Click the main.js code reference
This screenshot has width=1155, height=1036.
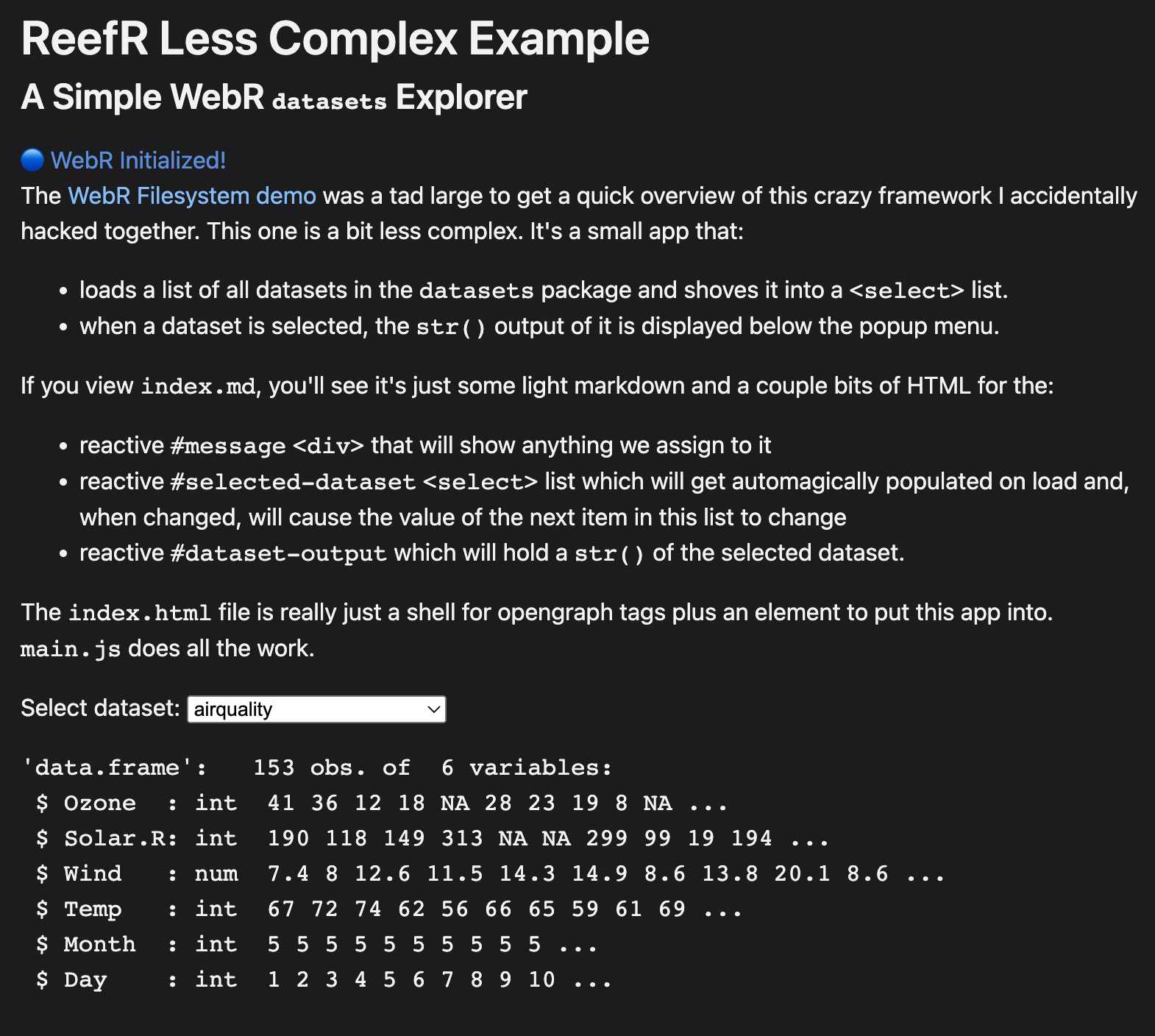coord(71,648)
